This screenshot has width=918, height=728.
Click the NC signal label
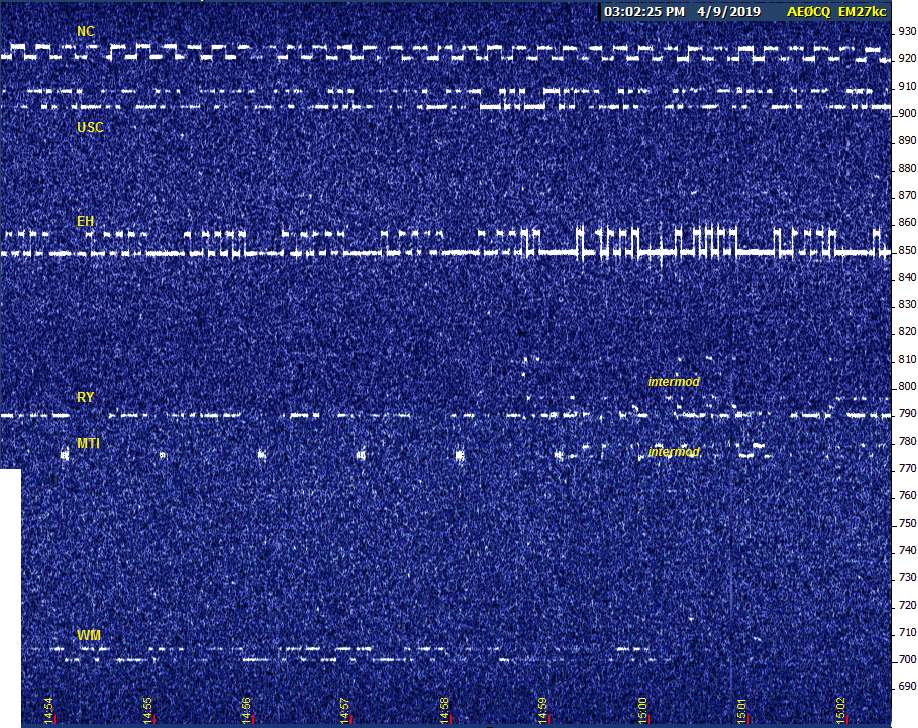[86, 32]
